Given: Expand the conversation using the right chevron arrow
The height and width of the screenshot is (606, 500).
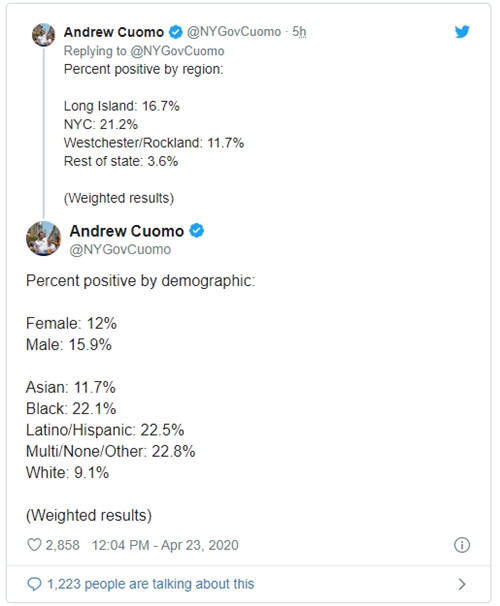Looking at the screenshot, I should pyautogui.click(x=462, y=584).
